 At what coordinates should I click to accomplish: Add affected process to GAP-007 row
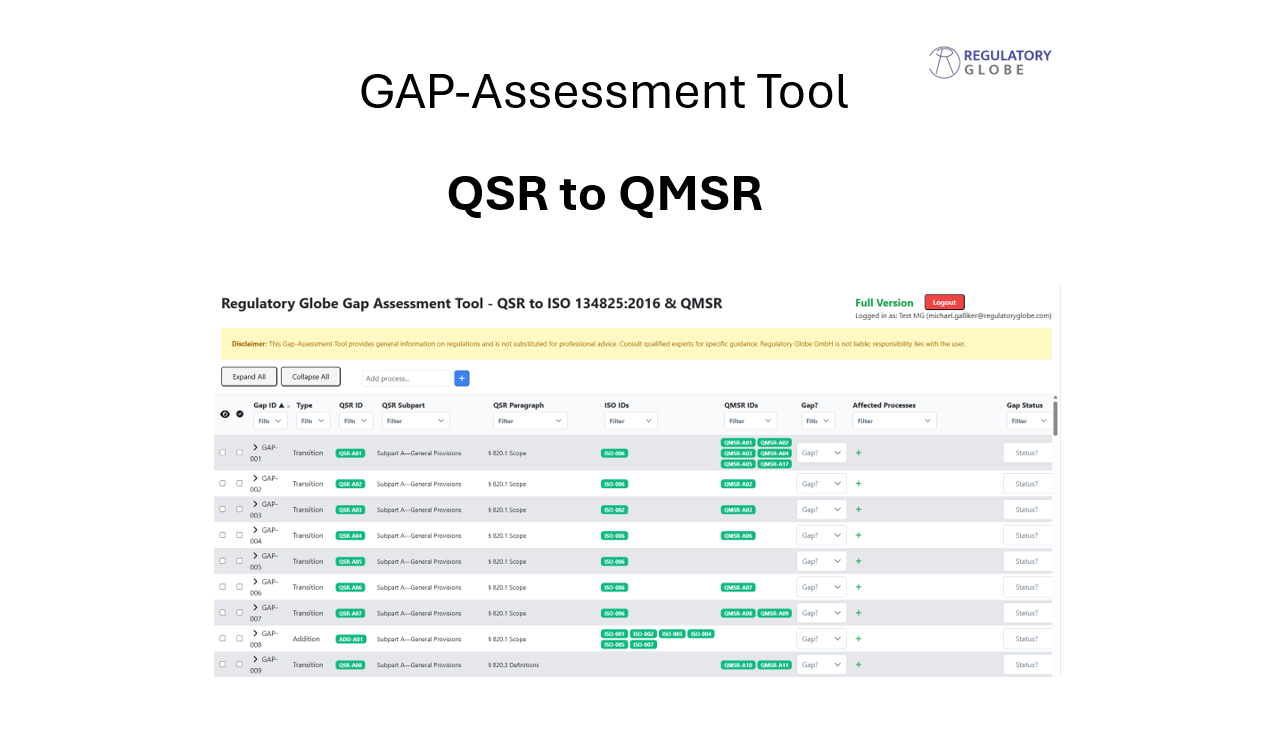click(858, 613)
